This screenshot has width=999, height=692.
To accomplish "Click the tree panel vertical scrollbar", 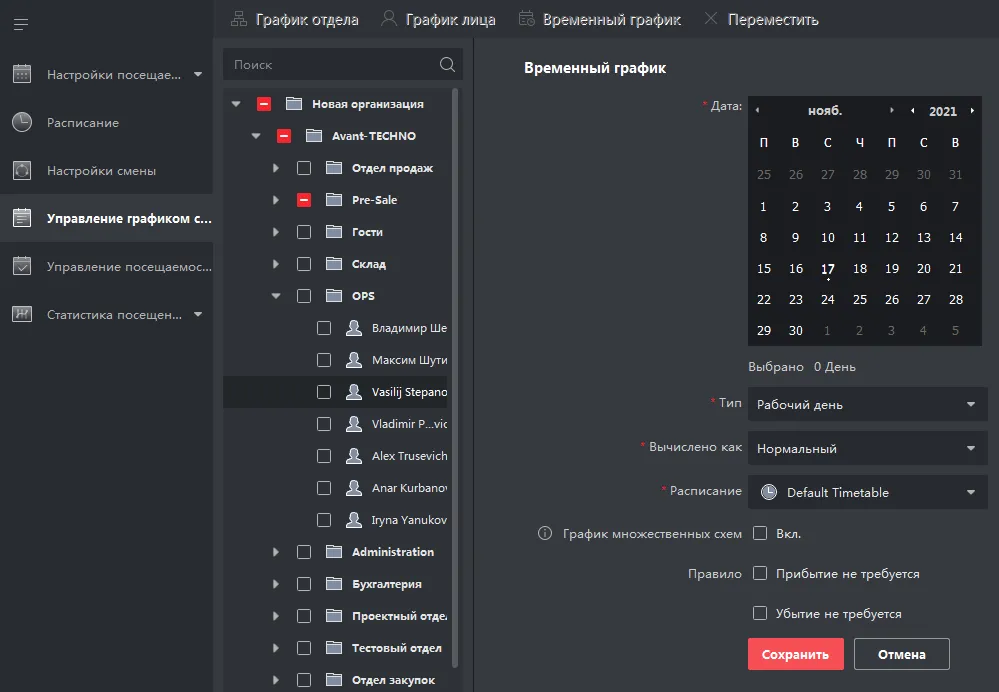I will pyautogui.click(x=456, y=380).
